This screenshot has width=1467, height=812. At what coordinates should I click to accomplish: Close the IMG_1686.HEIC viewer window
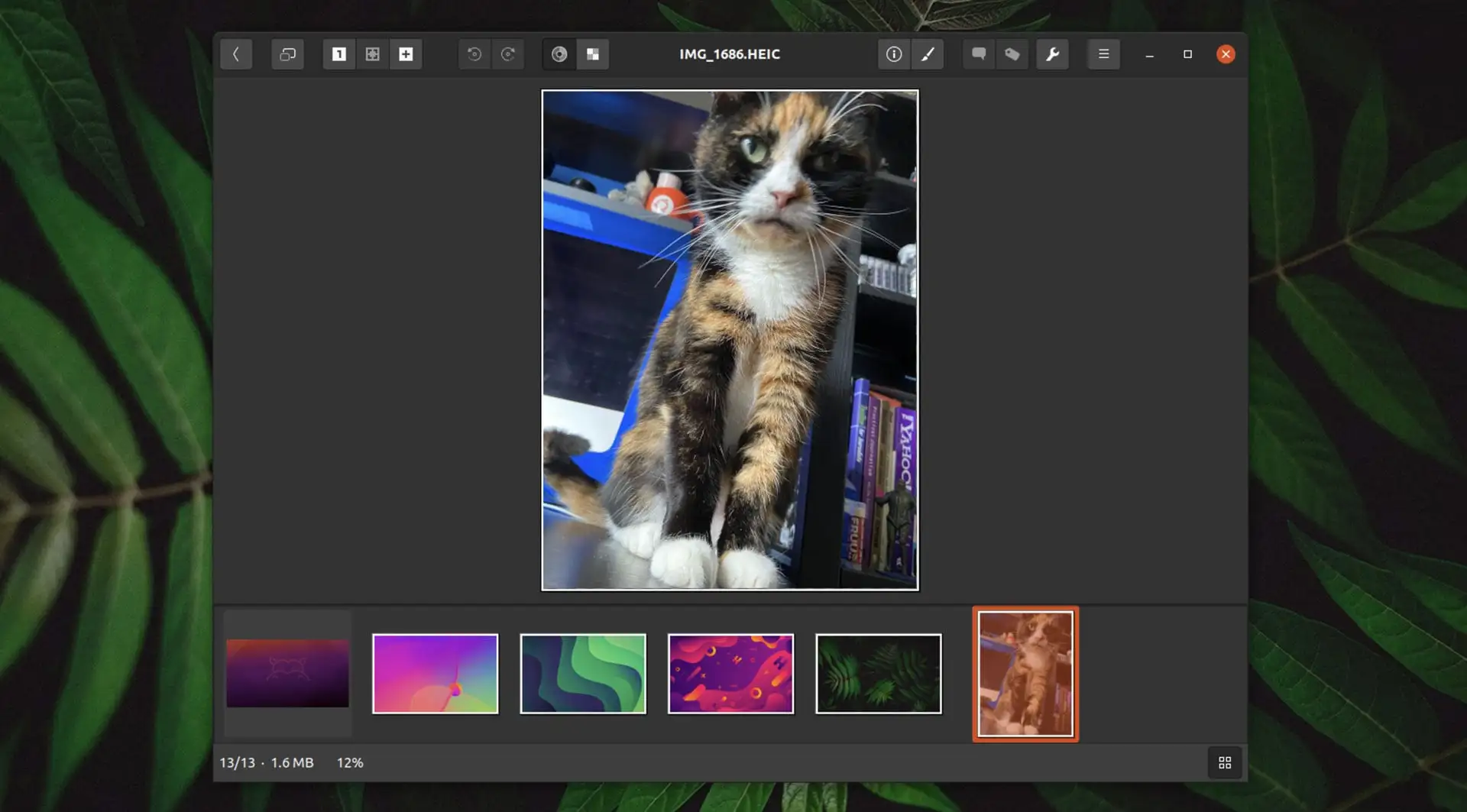pos(1226,54)
